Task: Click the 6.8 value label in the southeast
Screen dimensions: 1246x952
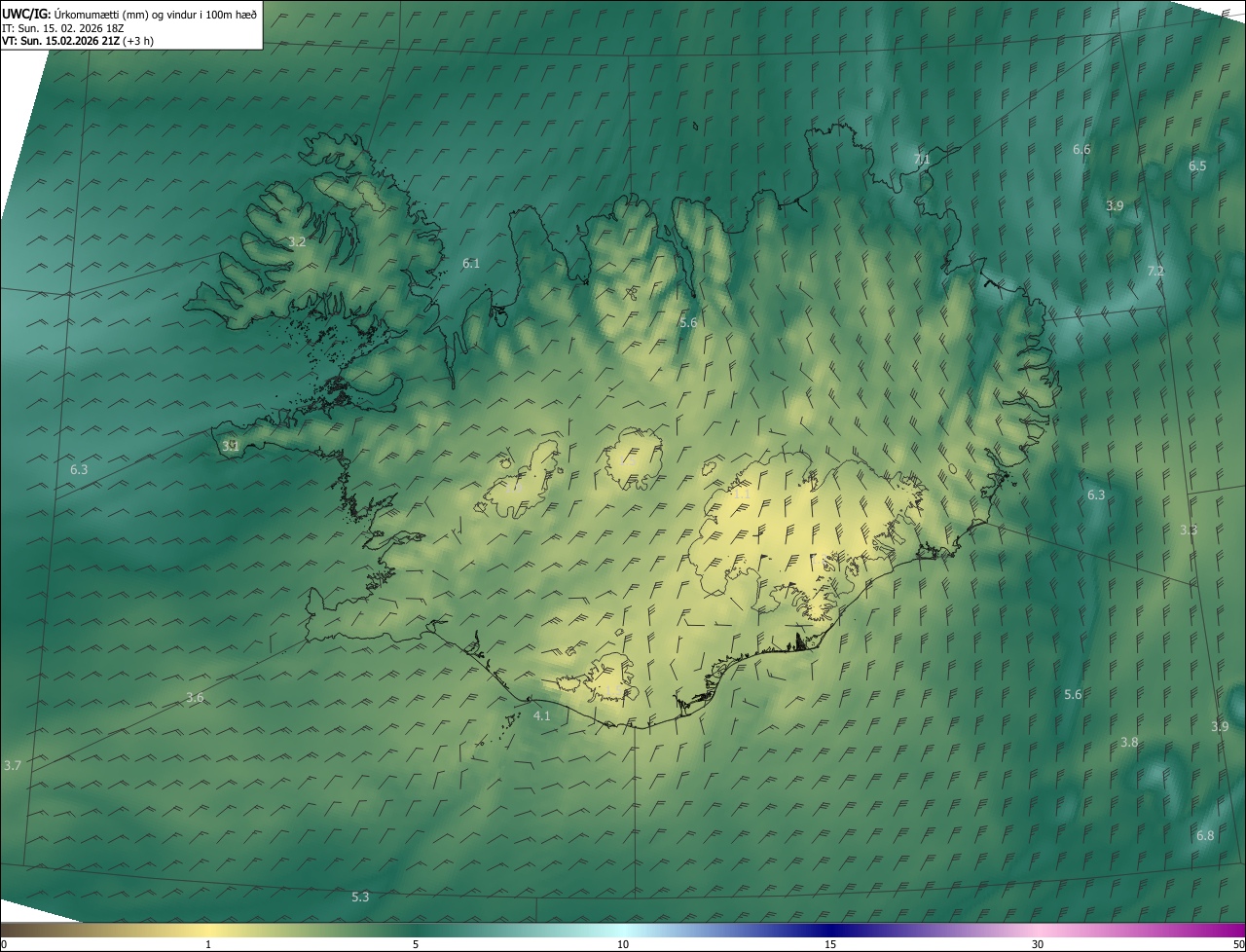Action: pos(1205,835)
